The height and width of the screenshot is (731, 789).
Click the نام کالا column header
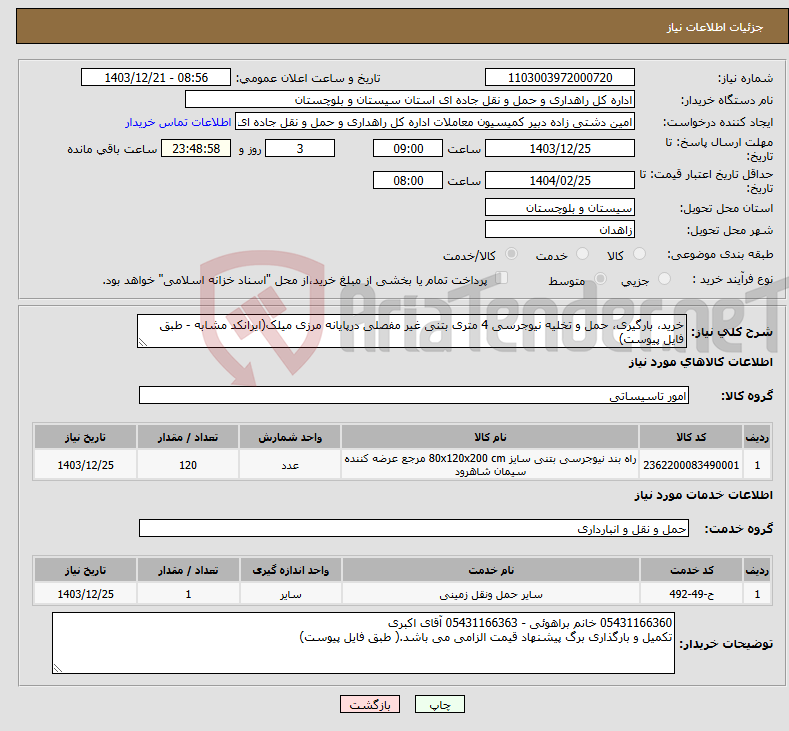[490, 437]
